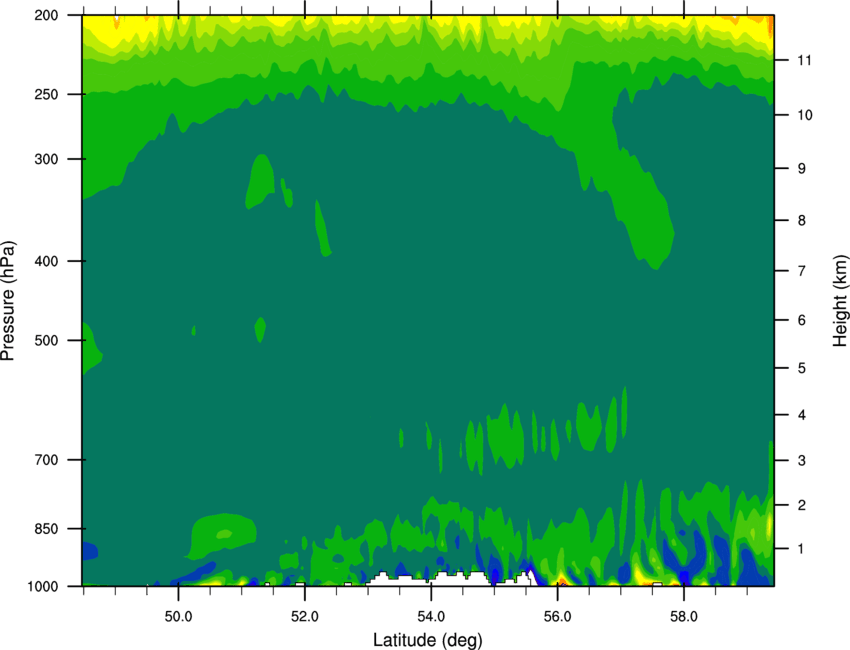Image resolution: width=850 pixels, height=650 pixels.
Task: Click the 'Pressure (hPa)' axis title
Action: tap(8, 301)
